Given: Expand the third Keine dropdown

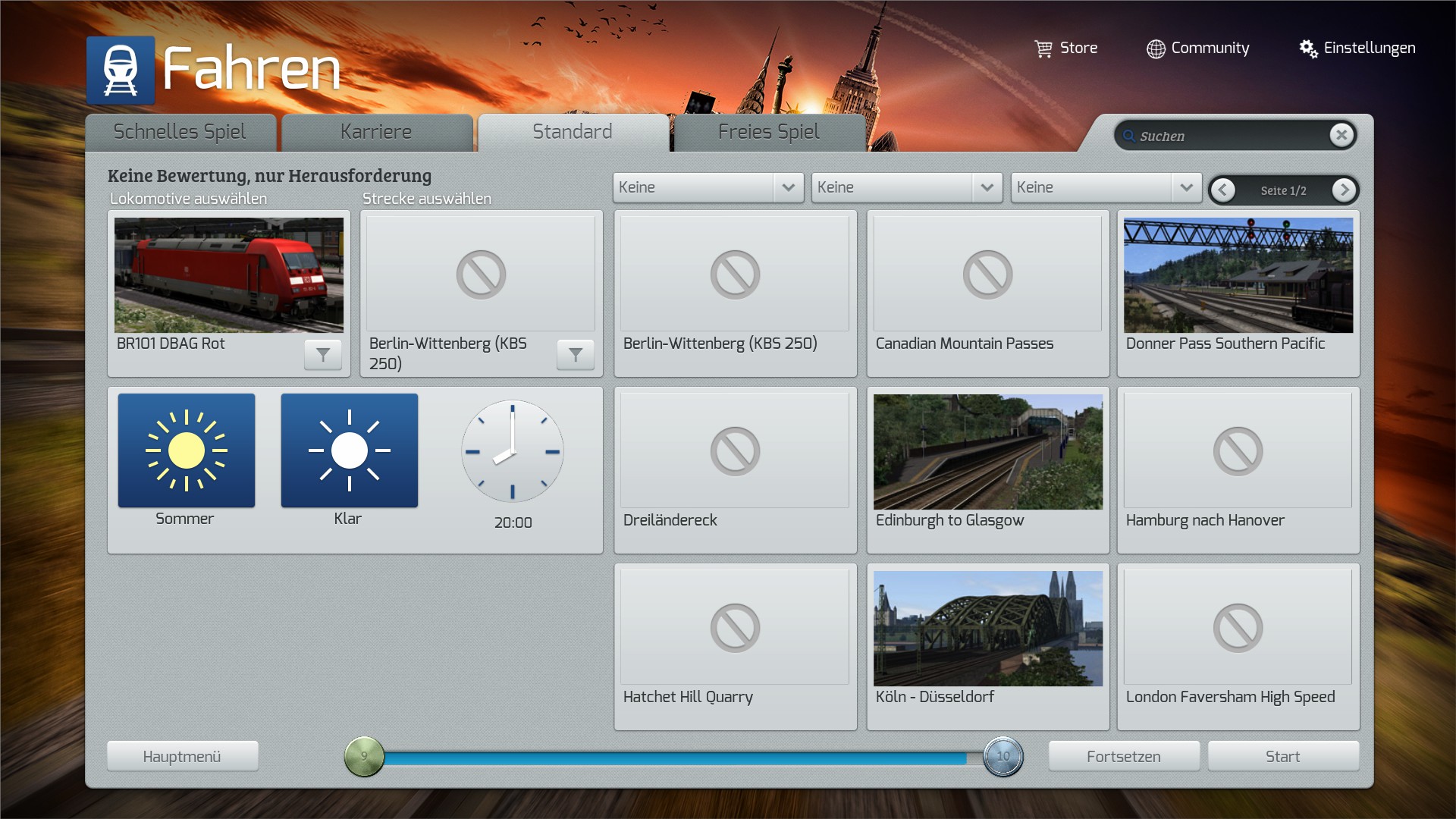Looking at the screenshot, I should [1186, 187].
